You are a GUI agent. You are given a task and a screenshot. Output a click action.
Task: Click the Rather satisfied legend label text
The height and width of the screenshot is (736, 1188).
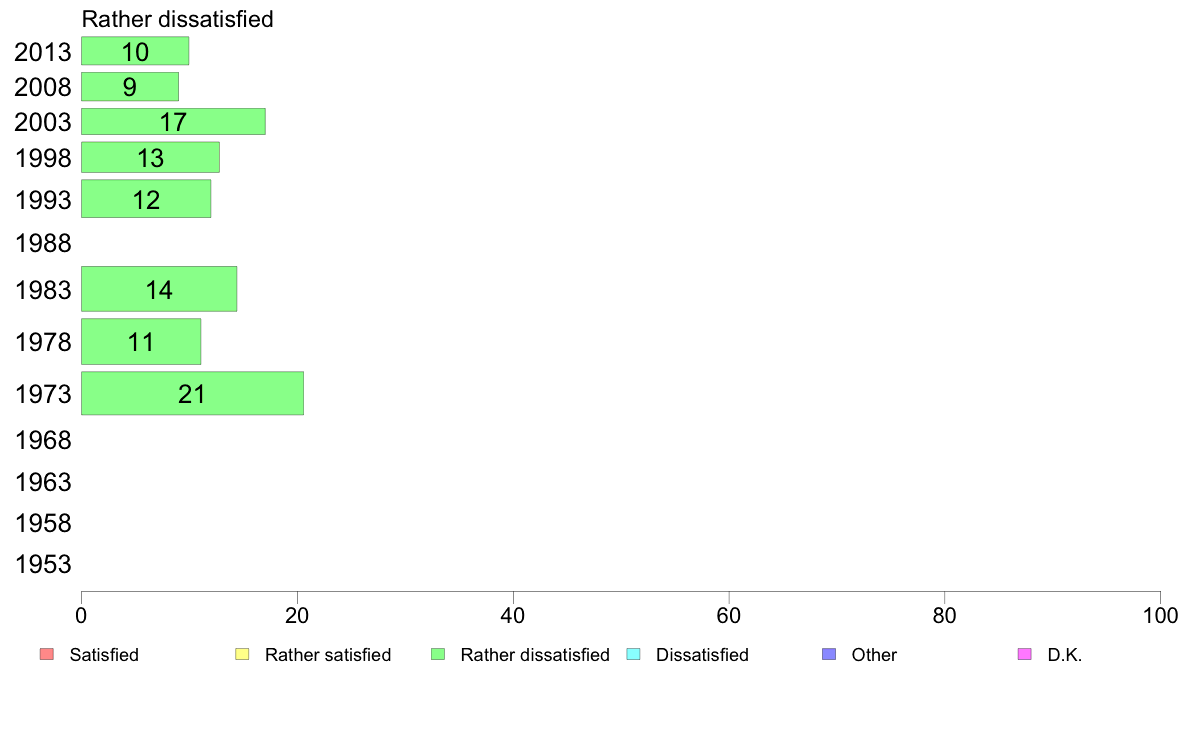(x=328, y=655)
